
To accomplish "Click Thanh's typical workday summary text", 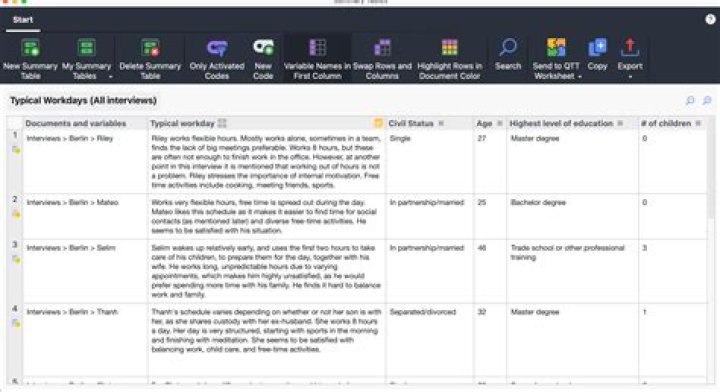I will tap(266, 330).
